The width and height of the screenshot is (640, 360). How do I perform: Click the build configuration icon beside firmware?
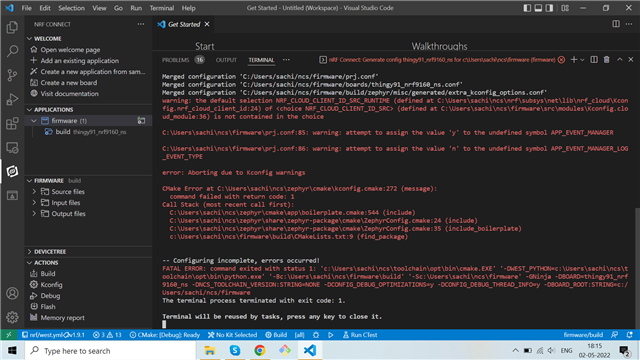141,120
